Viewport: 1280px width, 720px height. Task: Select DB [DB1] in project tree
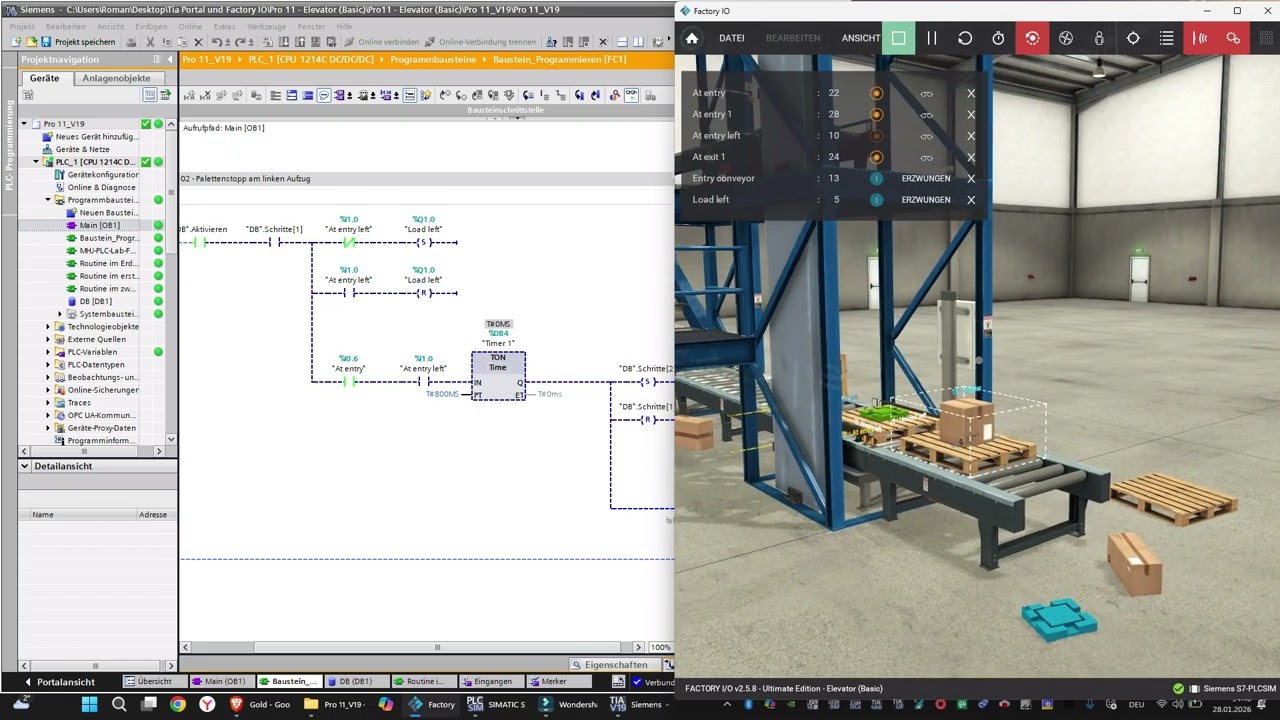click(95, 301)
